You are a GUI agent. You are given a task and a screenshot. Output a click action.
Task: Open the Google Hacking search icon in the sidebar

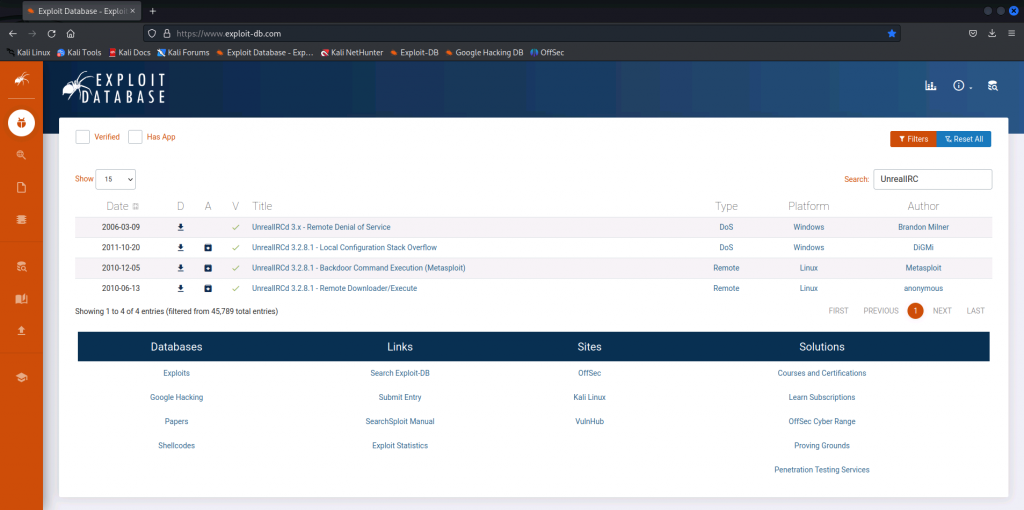tap(22, 155)
